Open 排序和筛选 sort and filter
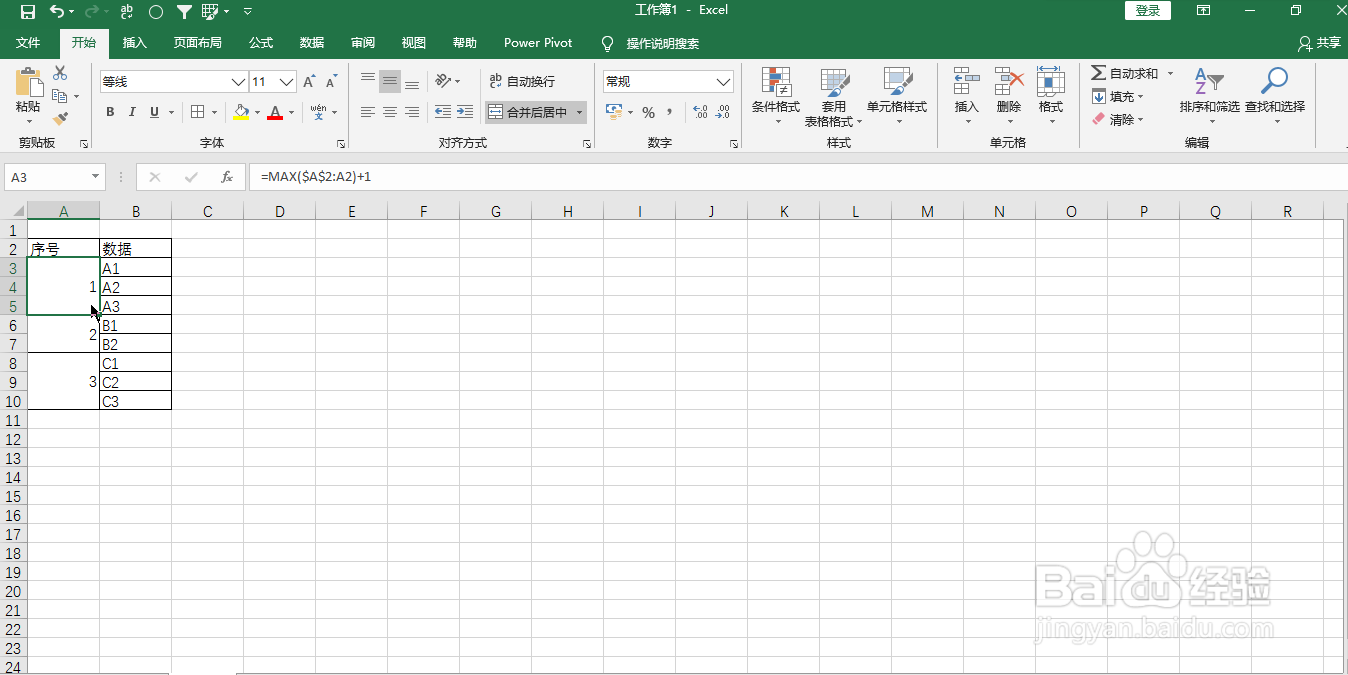Screen dimensions: 1348x675 1209,96
